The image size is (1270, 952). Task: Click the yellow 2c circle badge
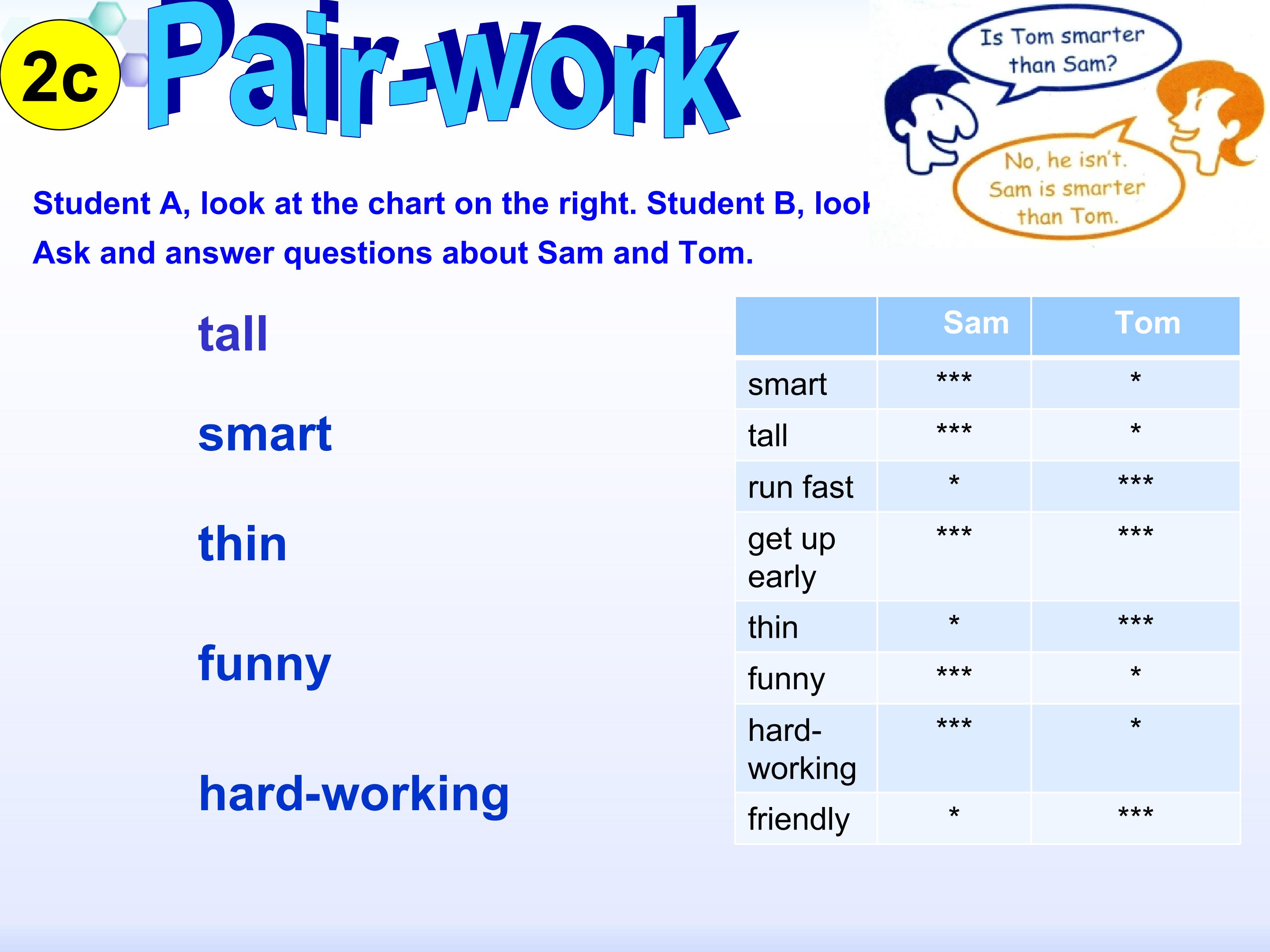click(x=60, y=75)
